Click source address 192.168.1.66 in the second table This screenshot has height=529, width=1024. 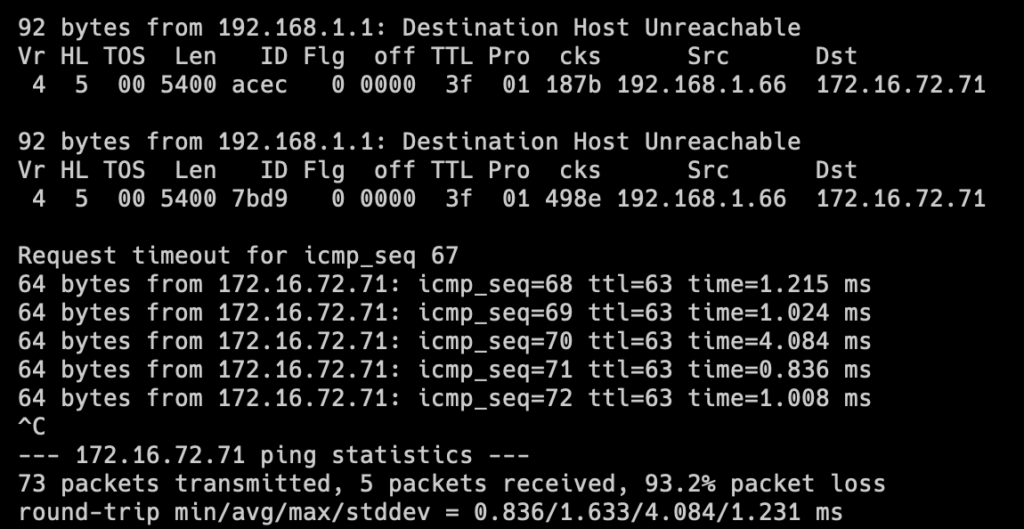[x=701, y=199]
